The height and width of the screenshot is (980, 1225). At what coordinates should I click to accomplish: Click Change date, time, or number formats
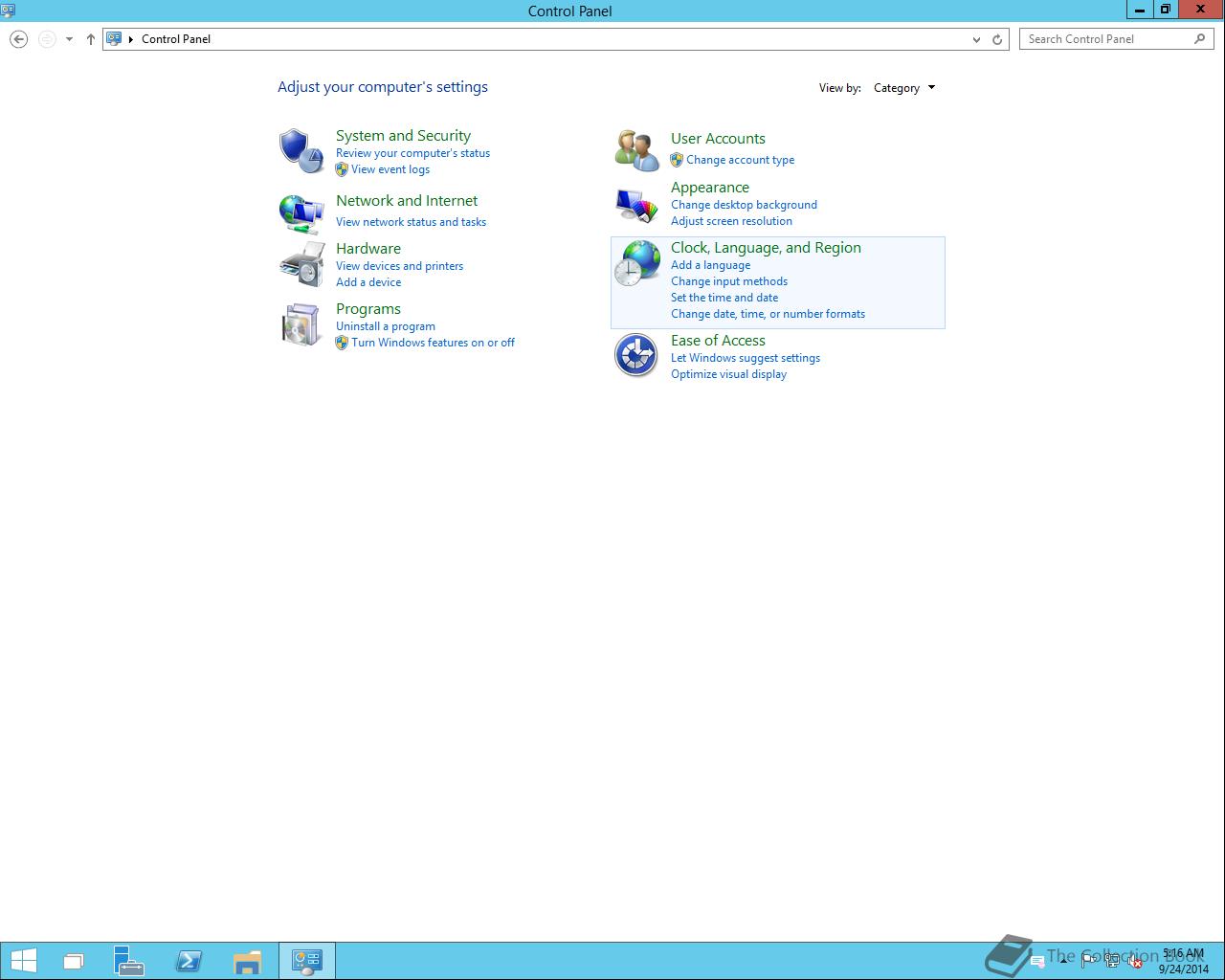pyautogui.click(x=768, y=314)
